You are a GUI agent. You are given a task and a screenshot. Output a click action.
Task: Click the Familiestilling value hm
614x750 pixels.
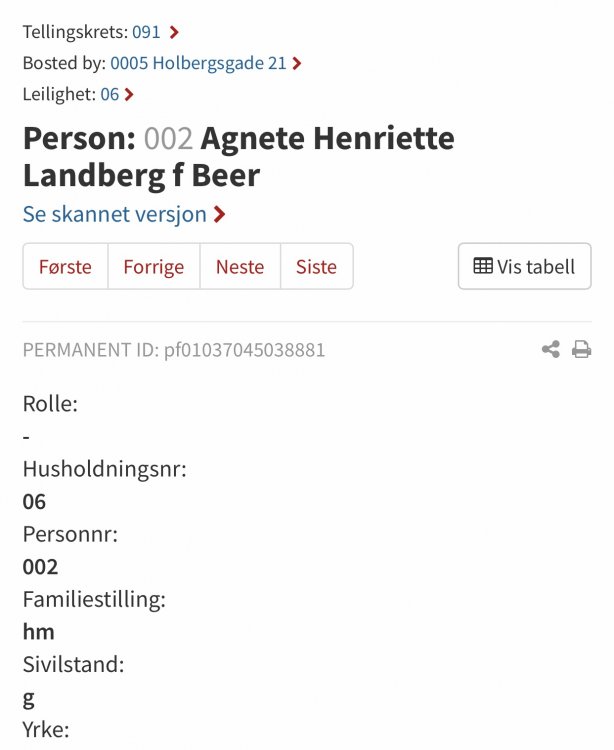pyautogui.click(x=38, y=632)
